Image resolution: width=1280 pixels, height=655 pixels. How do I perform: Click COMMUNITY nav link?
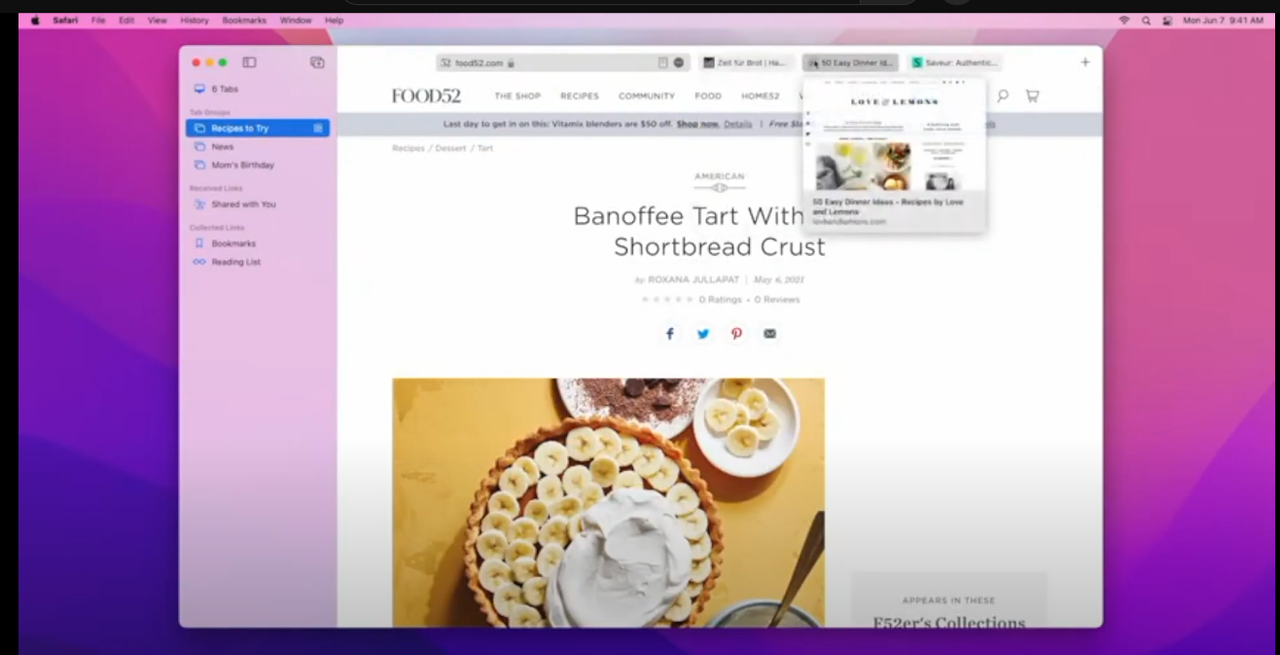(x=646, y=96)
